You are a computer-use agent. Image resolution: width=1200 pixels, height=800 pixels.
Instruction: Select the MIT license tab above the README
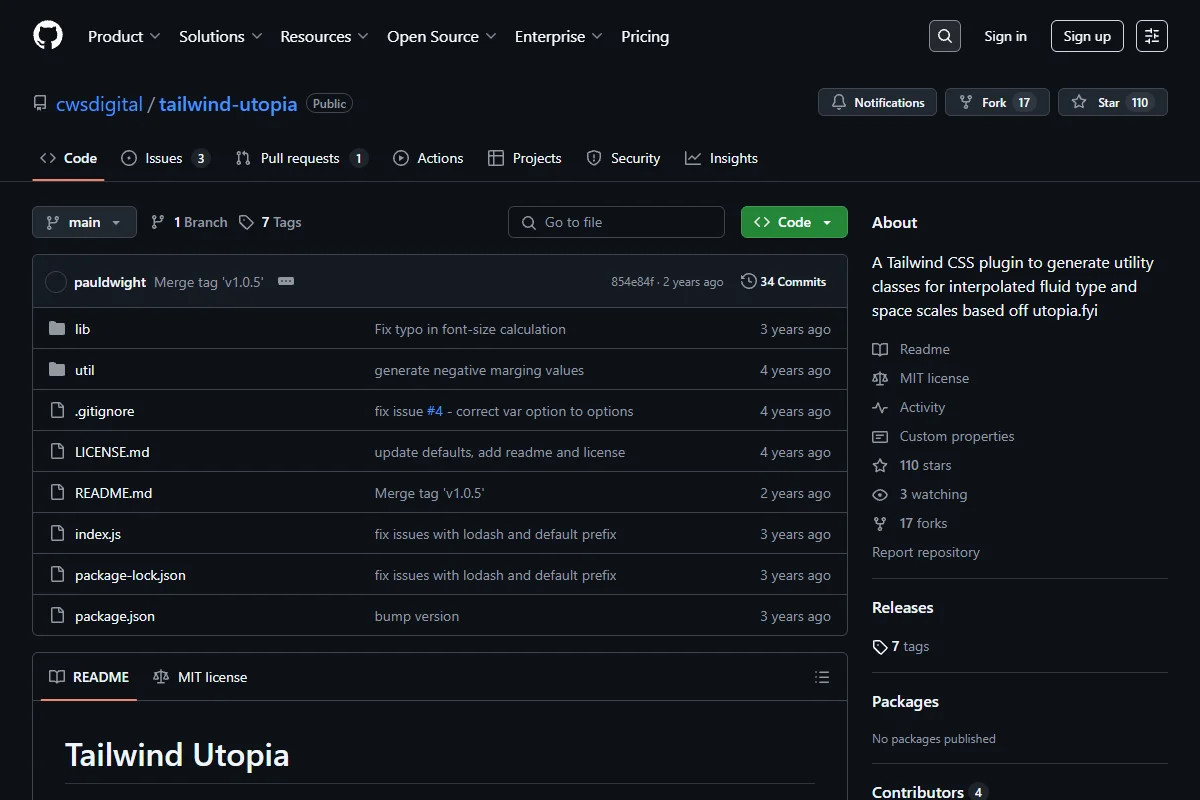tap(200, 677)
